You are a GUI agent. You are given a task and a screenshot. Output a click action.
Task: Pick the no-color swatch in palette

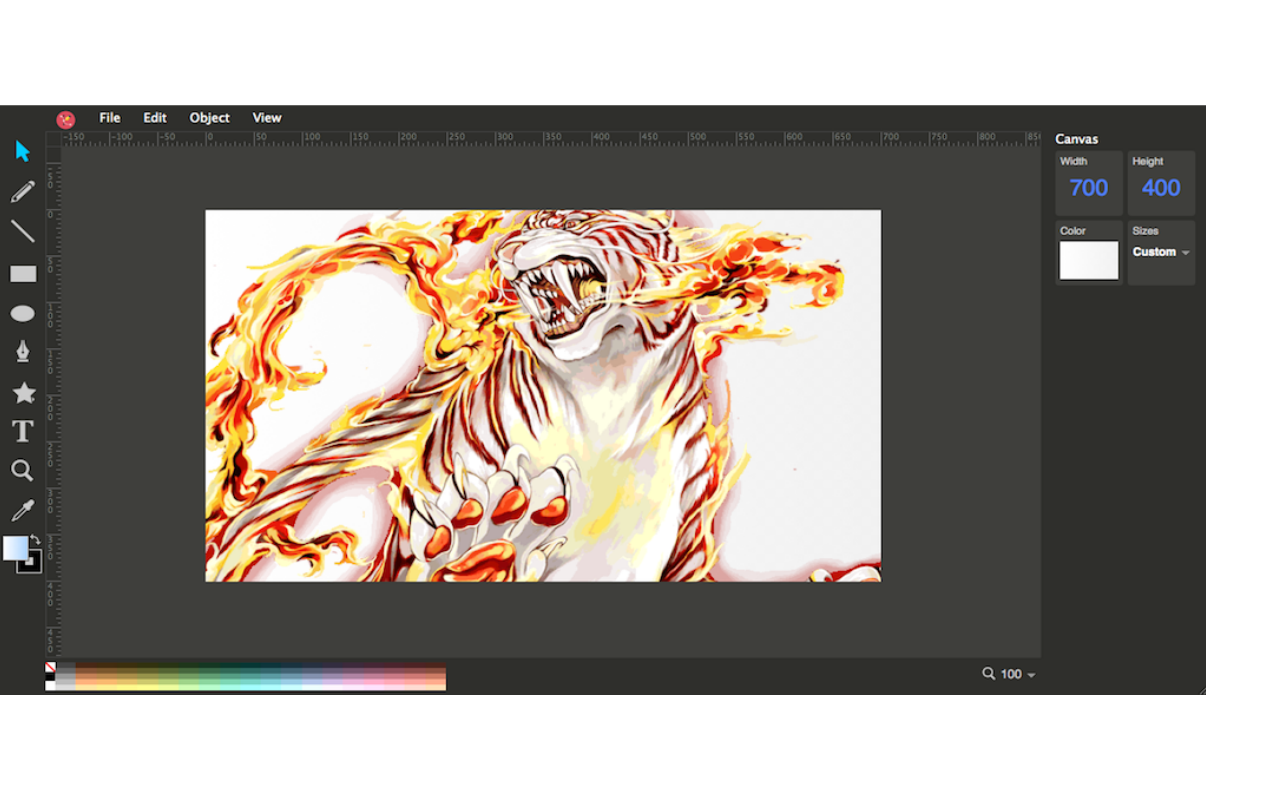(x=50, y=667)
